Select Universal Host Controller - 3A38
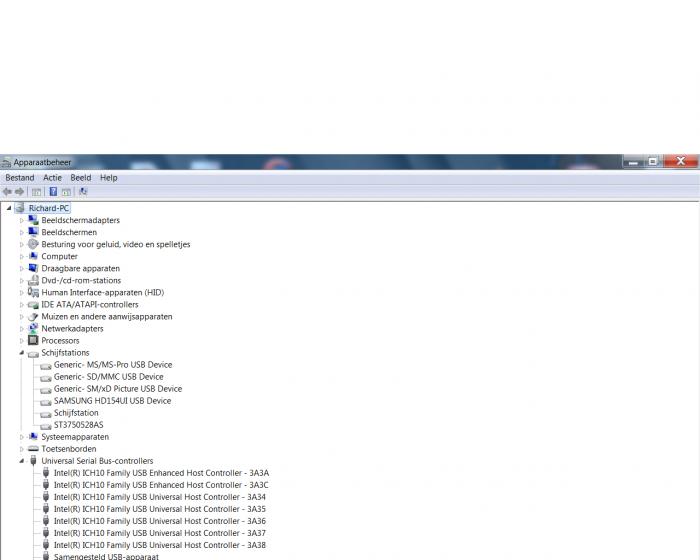The image size is (700, 560). 160,545
